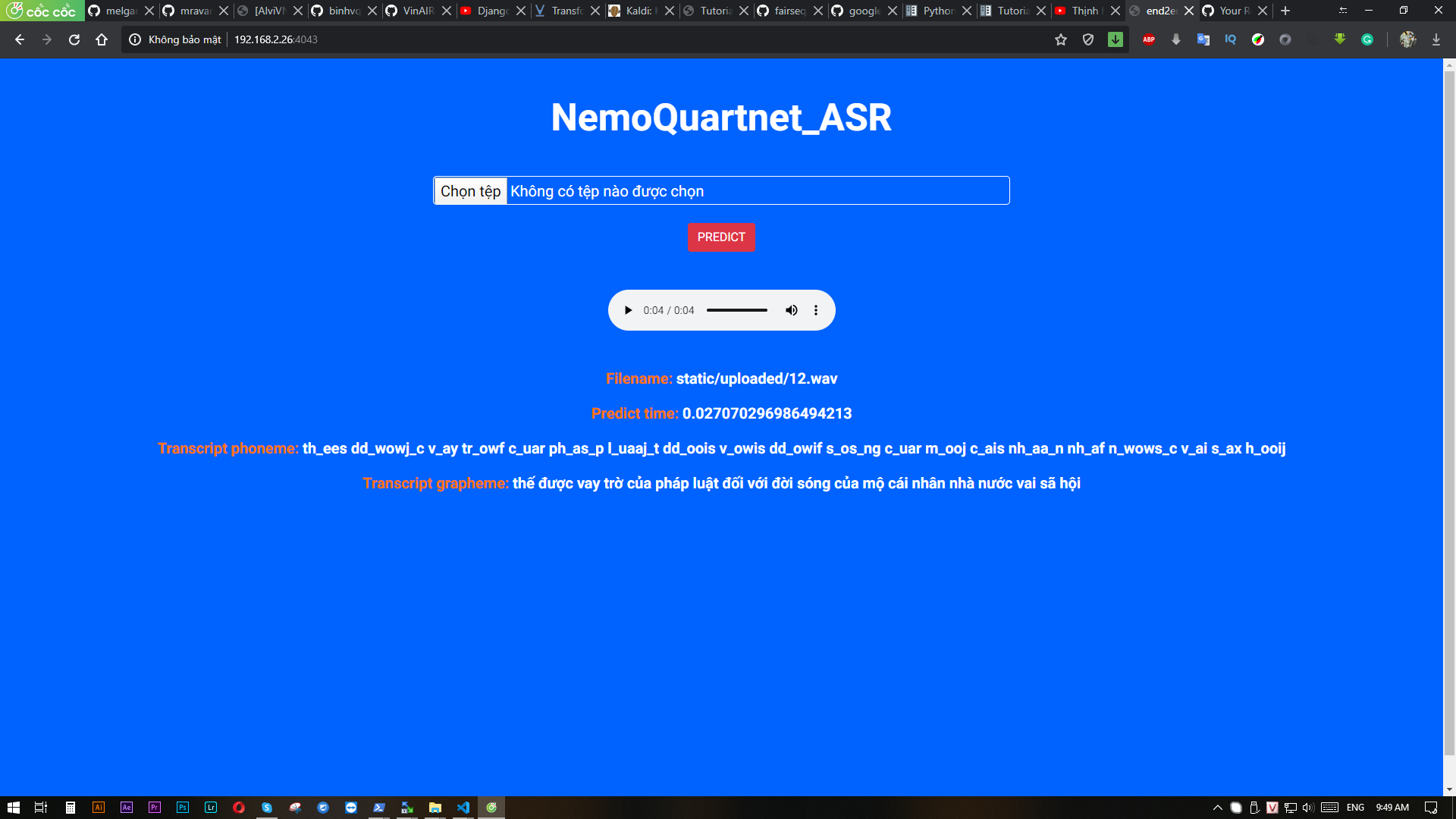
Task: Bookmark this page with star icon
Action: tap(1061, 39)
